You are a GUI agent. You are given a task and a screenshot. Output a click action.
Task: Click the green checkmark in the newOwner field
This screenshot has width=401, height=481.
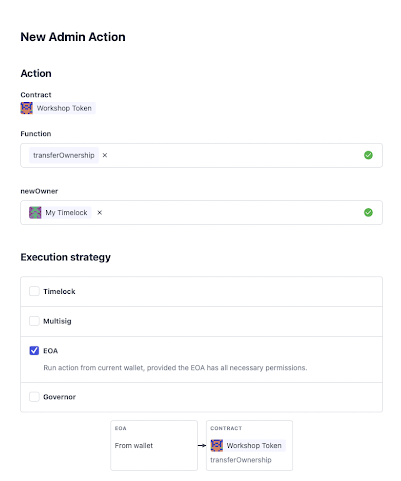point(368,212)
